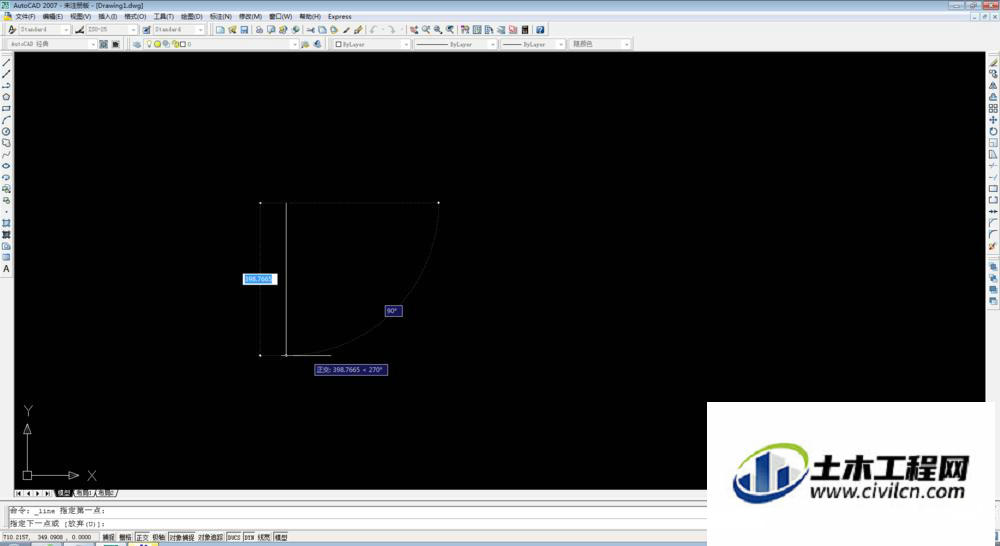
Task: Click the coordinate readout 710.2157, 349.0908
Action: (x=48, y=538)
